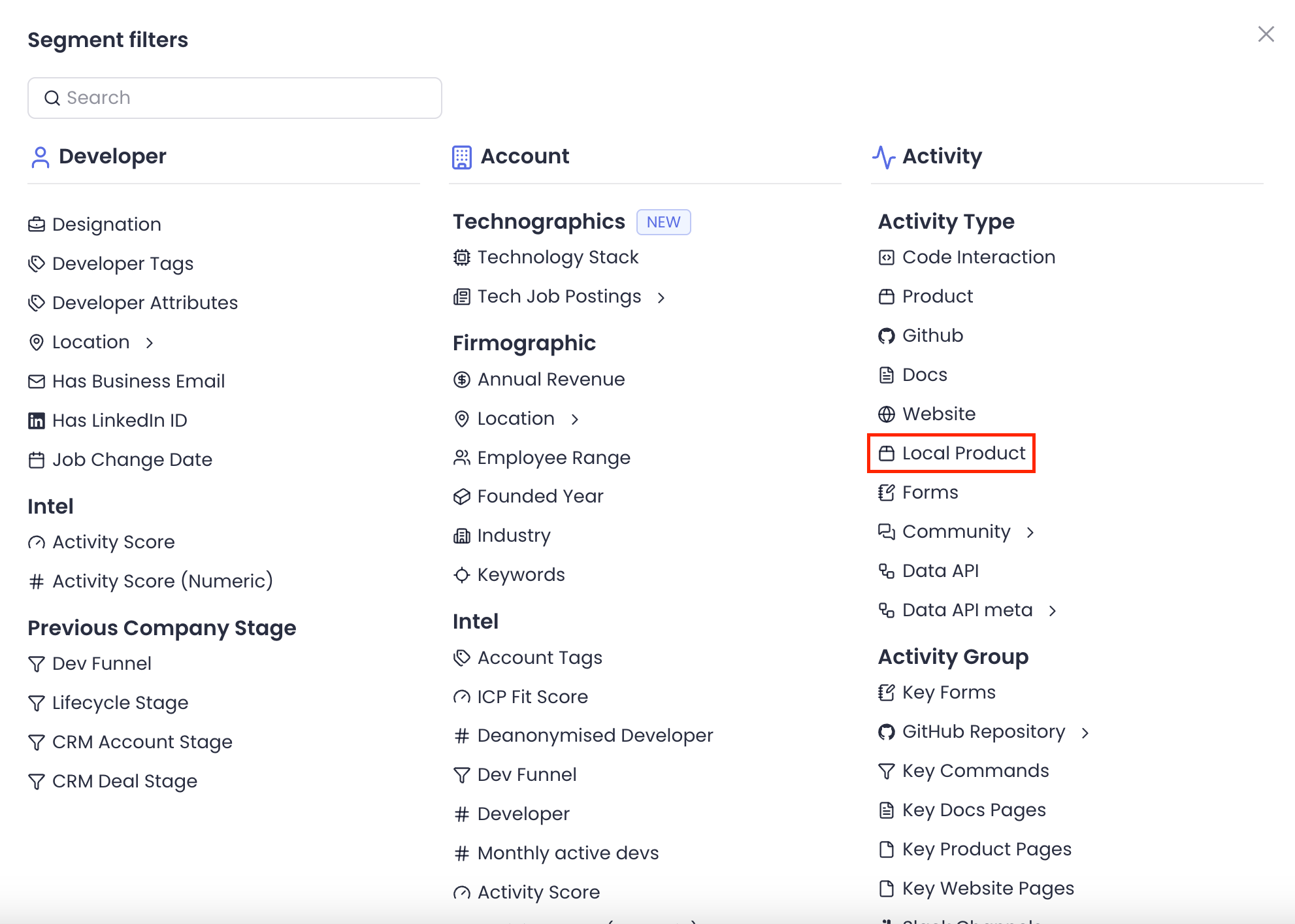Click the Github octocat icon
1295x924 pixels.
coord(886,336)
